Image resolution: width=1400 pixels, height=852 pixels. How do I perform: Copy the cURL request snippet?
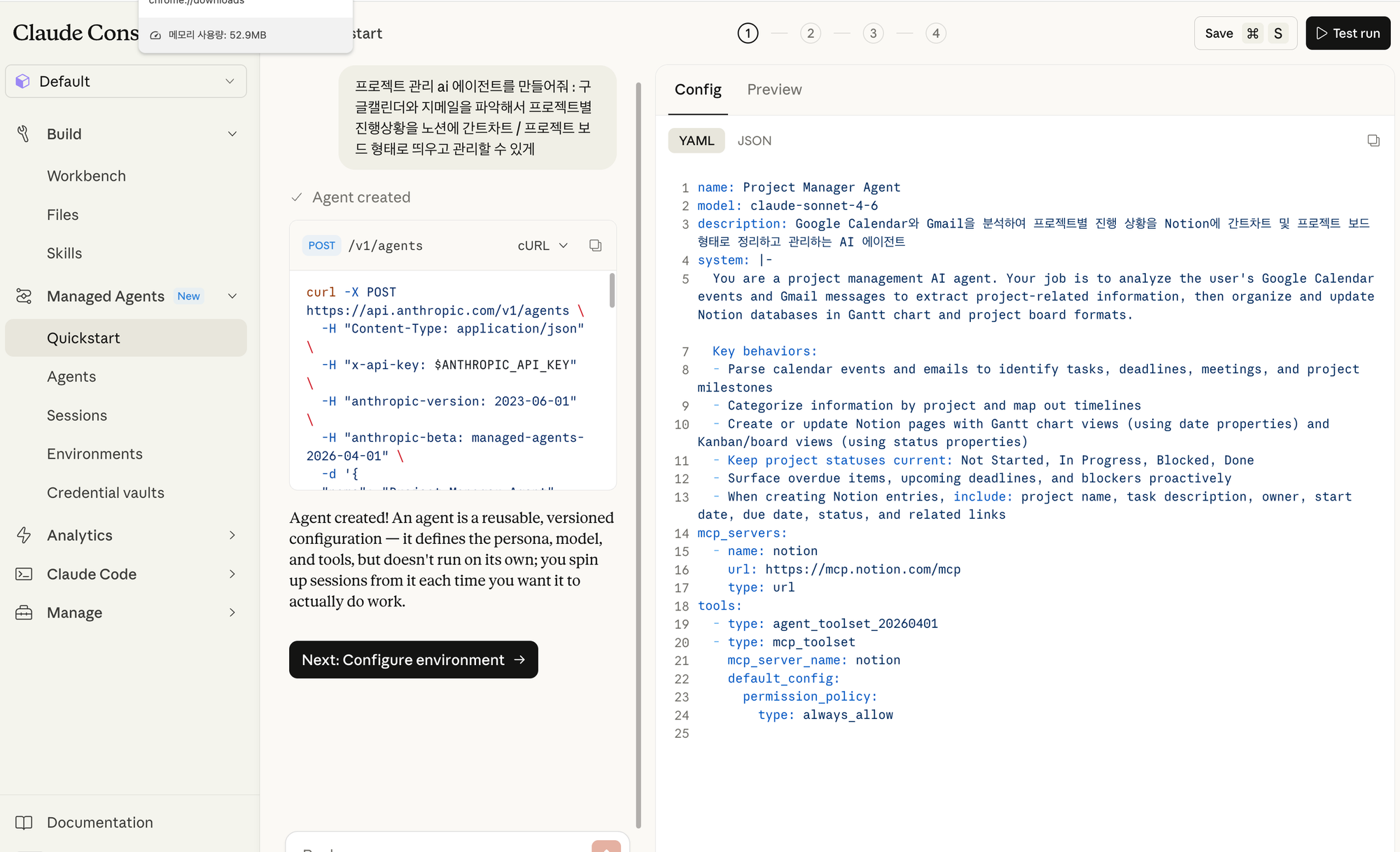pos(595,246)
